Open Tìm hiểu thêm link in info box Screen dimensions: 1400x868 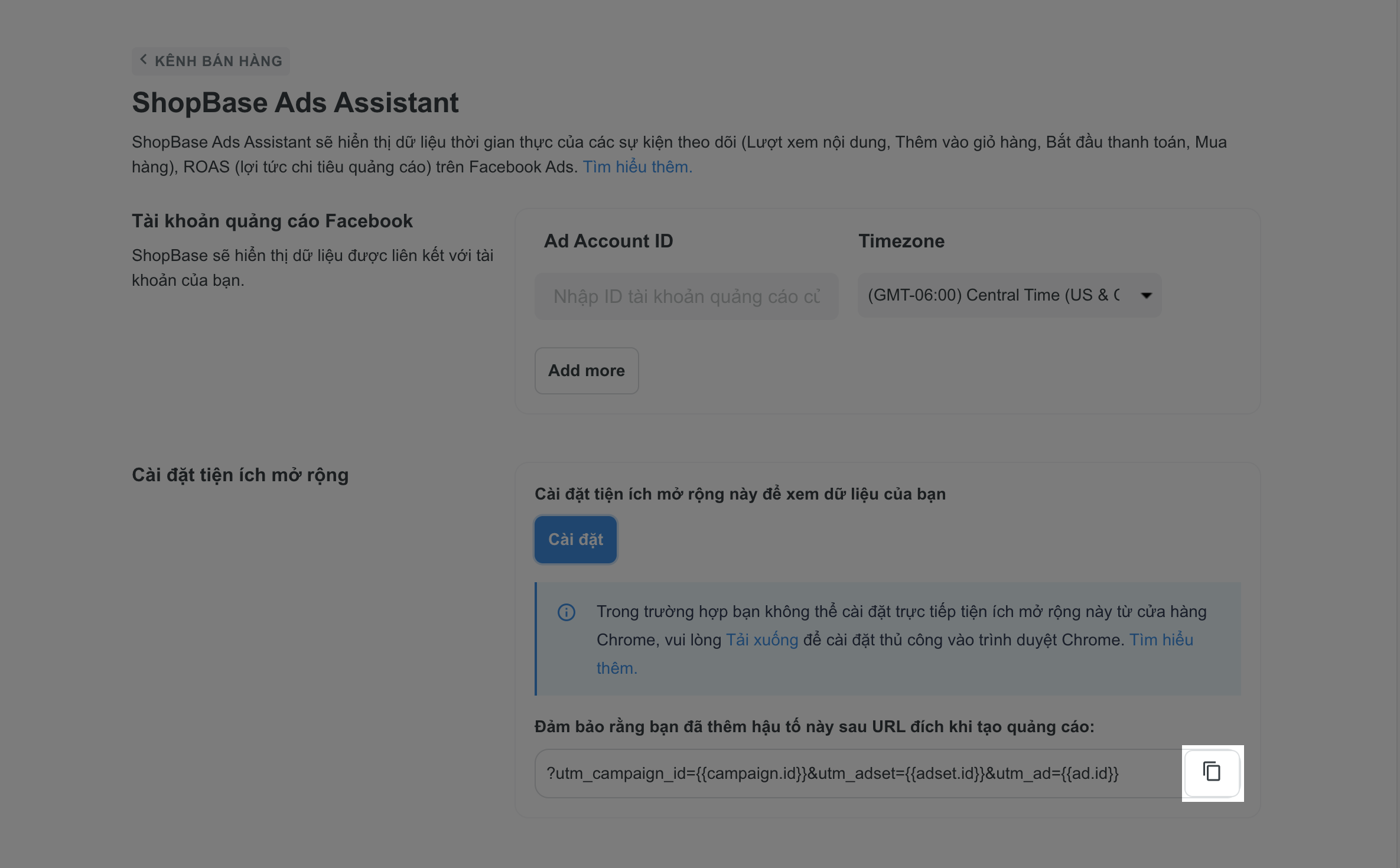[1161, 639]
